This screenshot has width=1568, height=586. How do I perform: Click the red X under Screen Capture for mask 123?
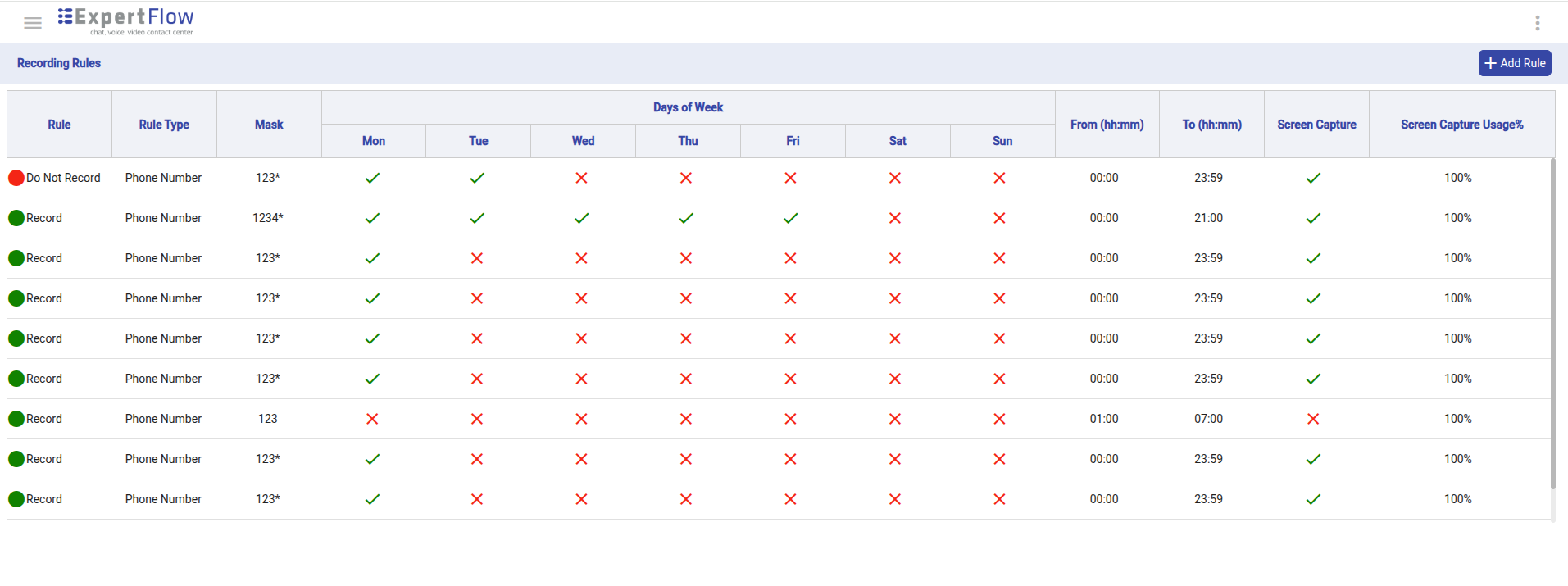(1312, 419)
